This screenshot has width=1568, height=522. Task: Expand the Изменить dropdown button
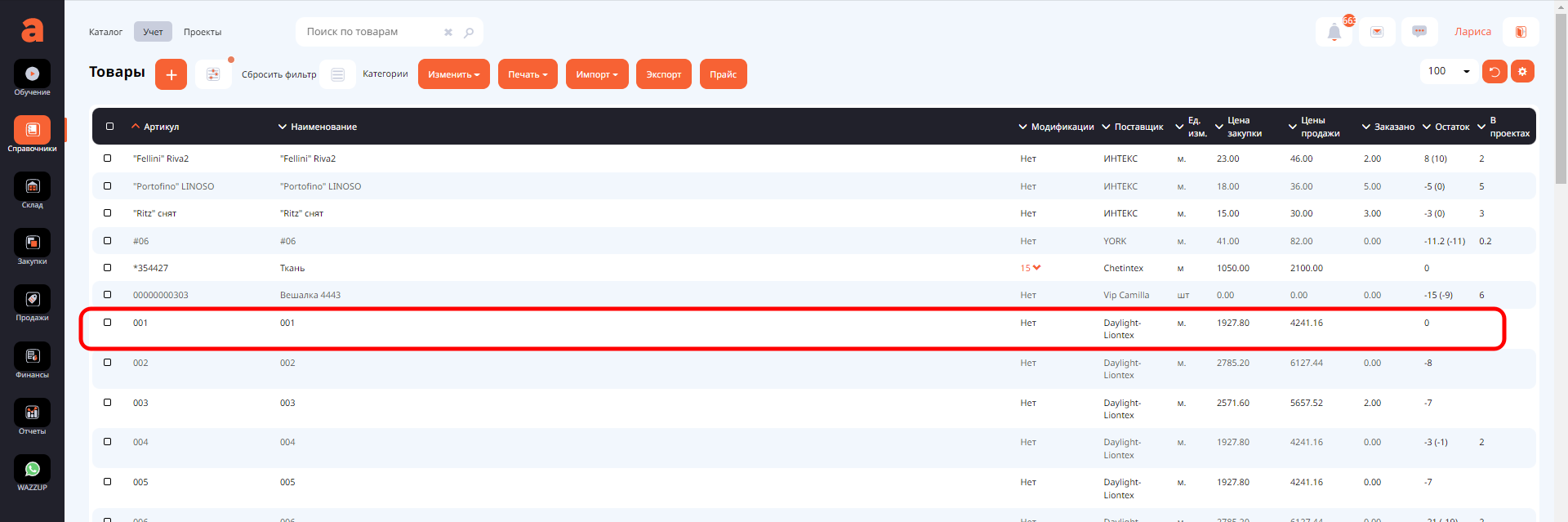click(453, 74)
